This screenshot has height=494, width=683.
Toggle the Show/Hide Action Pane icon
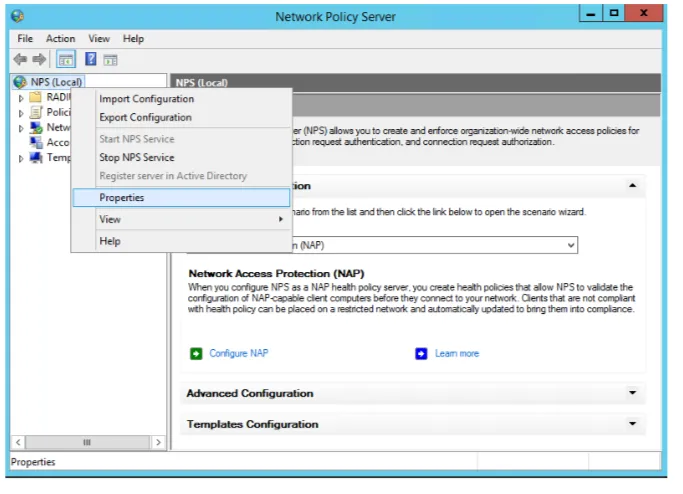(110, 60)
